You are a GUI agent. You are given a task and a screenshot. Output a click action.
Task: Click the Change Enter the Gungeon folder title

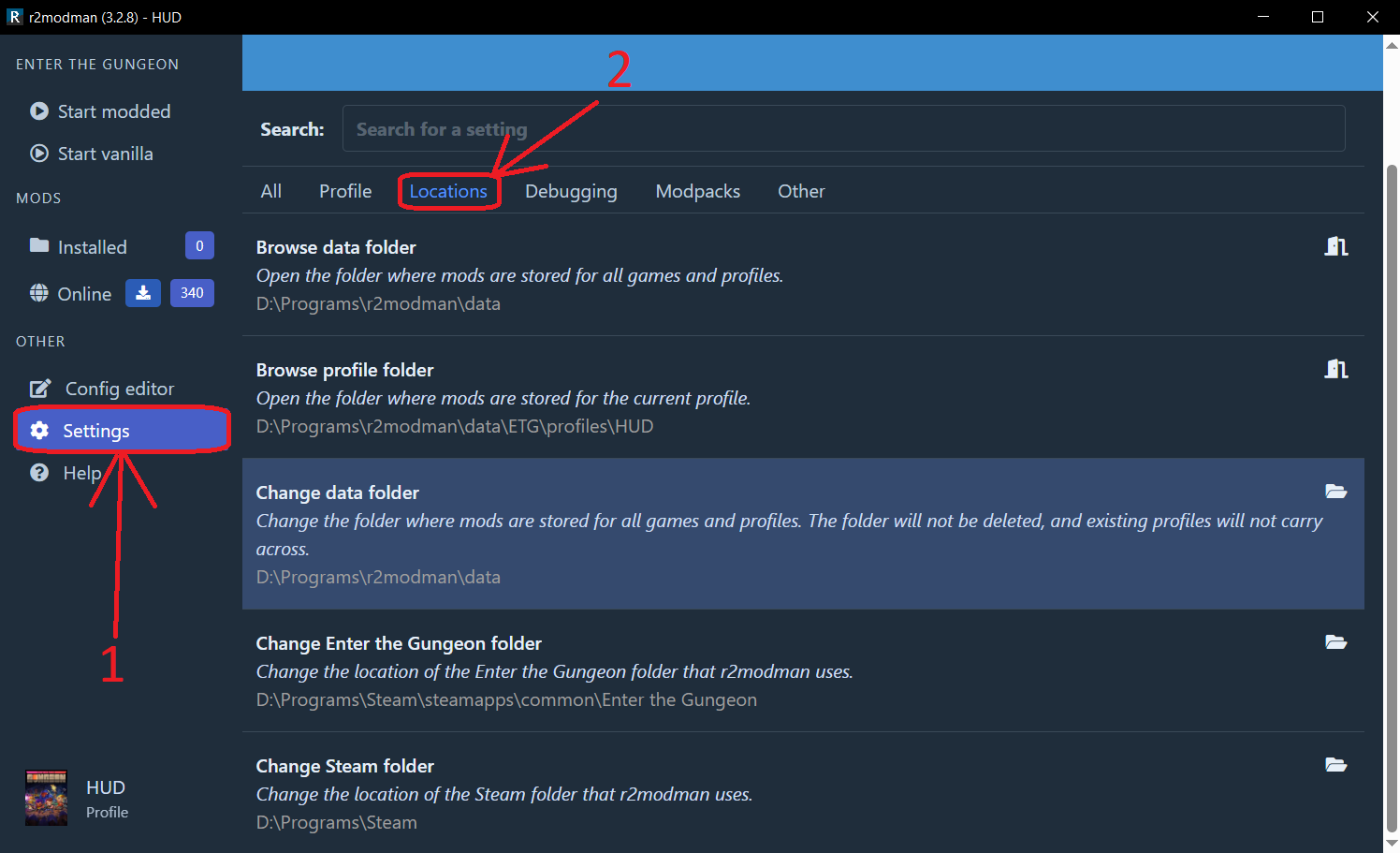pyautogui.click(x=399, y=643)
